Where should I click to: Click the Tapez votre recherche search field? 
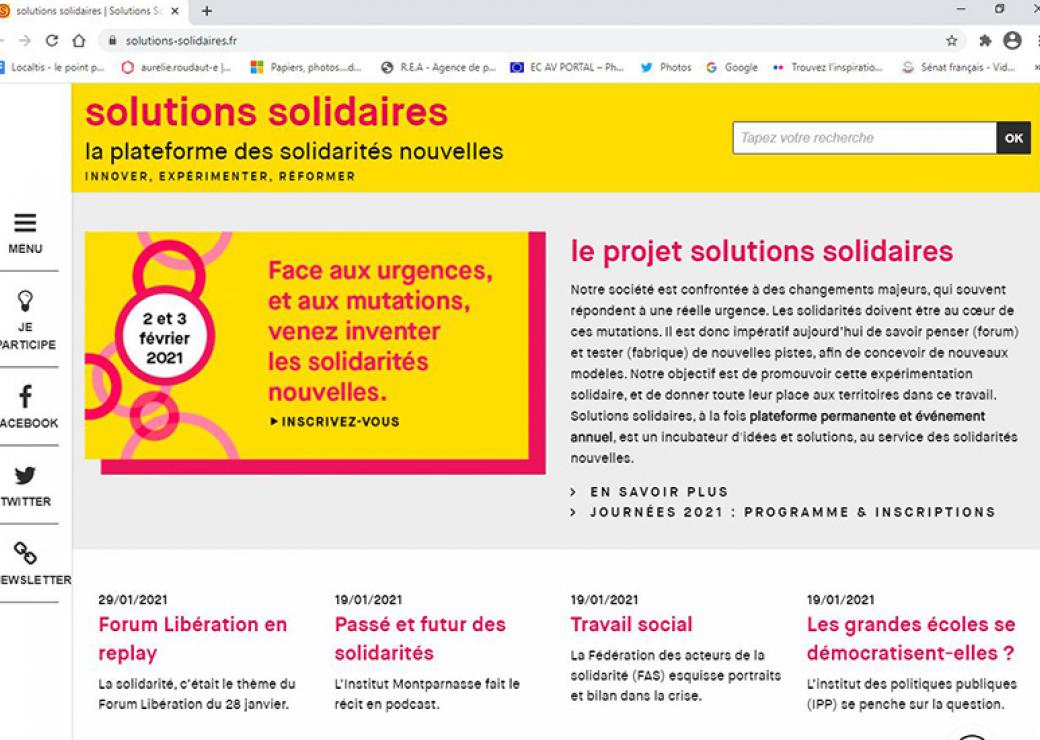tap(864, 138)
